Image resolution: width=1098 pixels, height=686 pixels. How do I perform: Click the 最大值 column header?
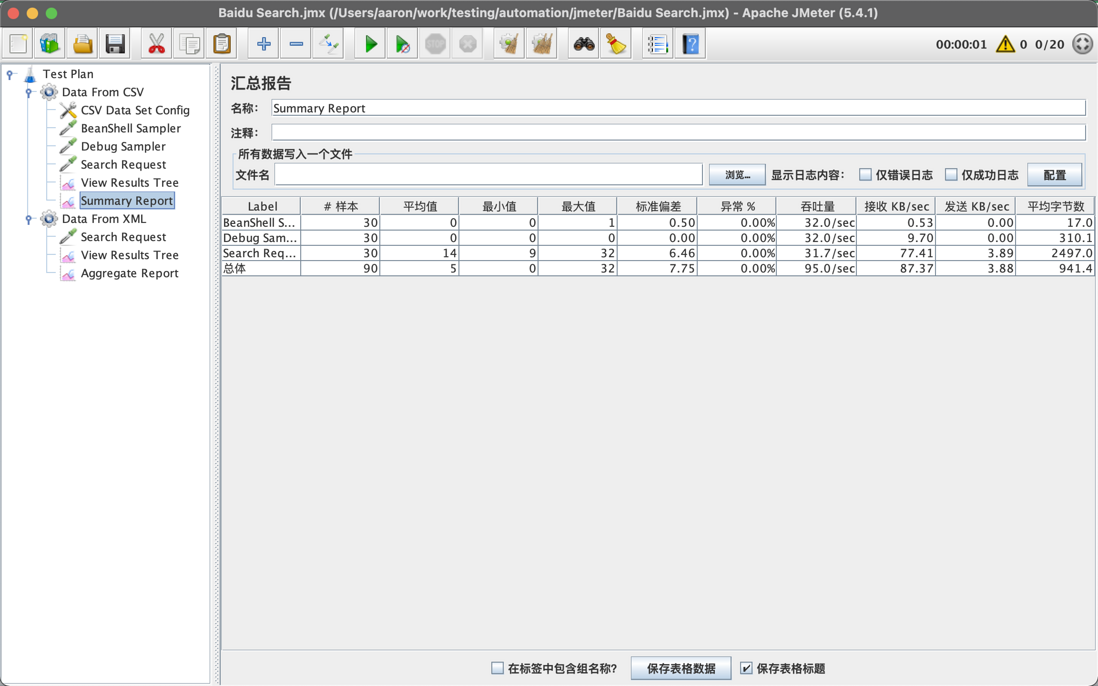pos(578,206)
